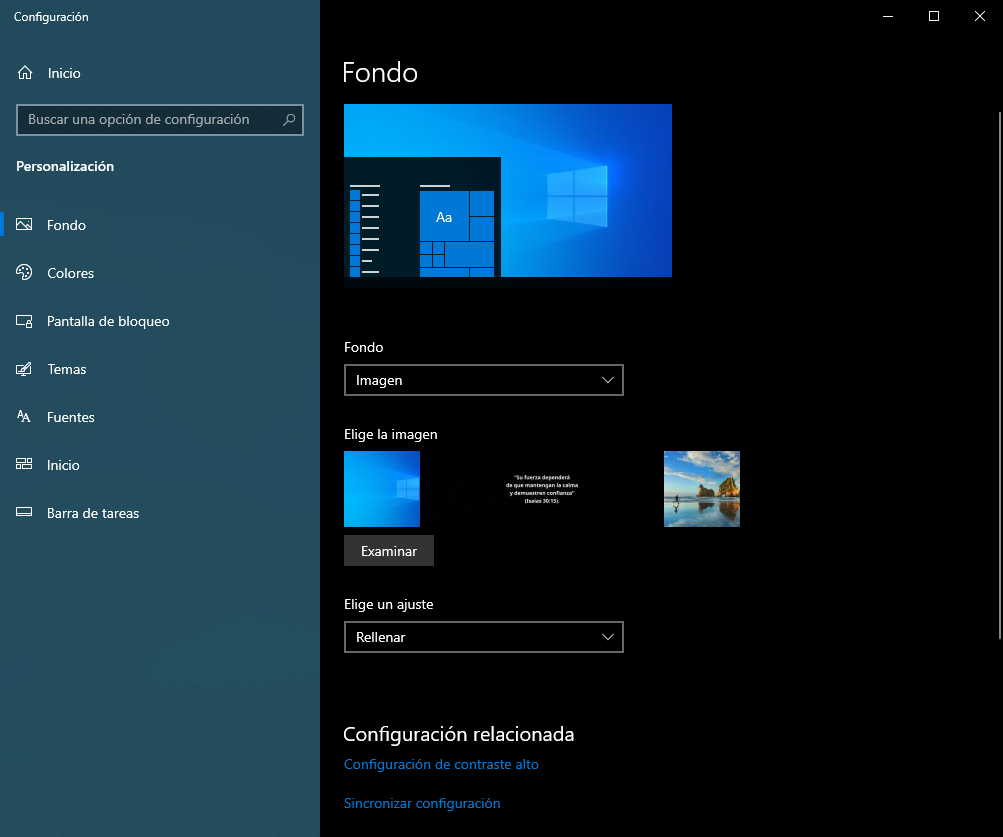Open Colores via palette icon

click(x=25, y=273)
